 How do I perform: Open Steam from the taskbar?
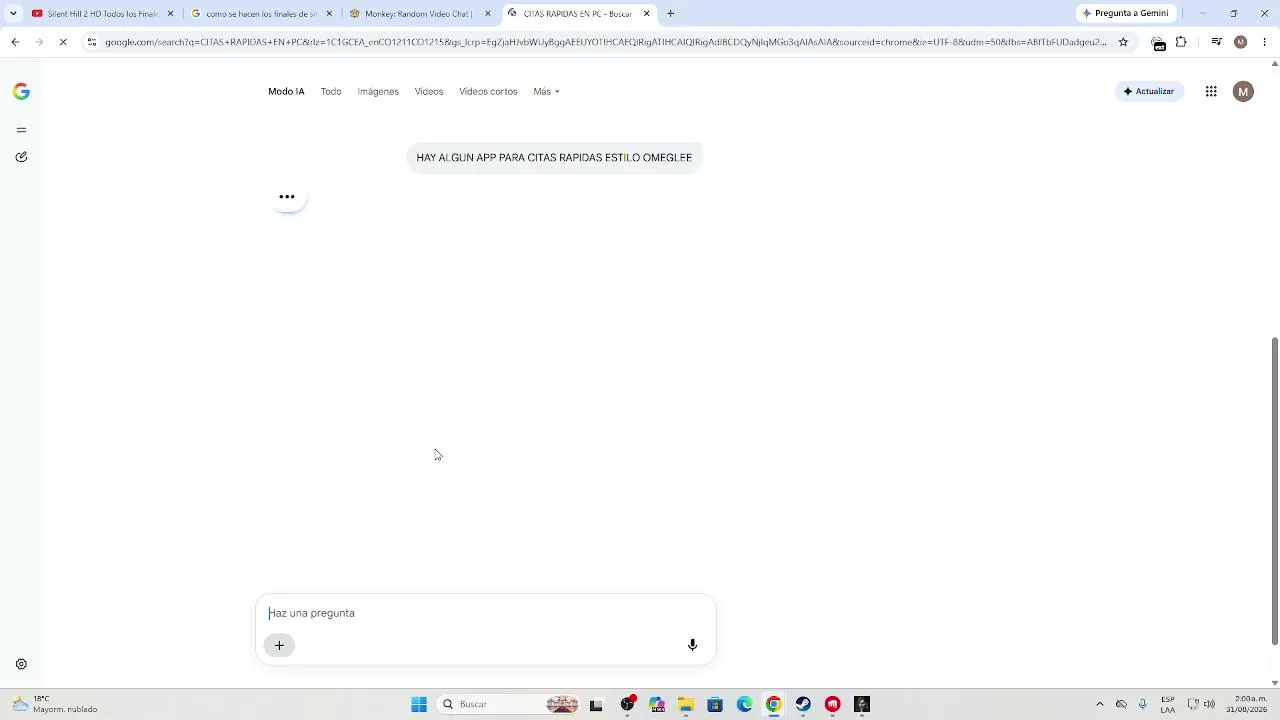click(803, 705)
